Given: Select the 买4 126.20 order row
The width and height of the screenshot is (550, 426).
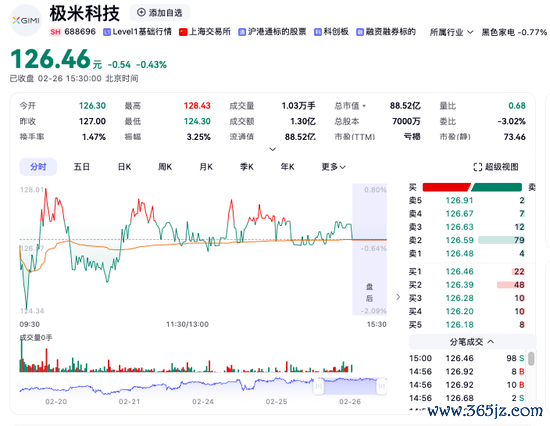Looking at the screenshot, I should [467, 312].
